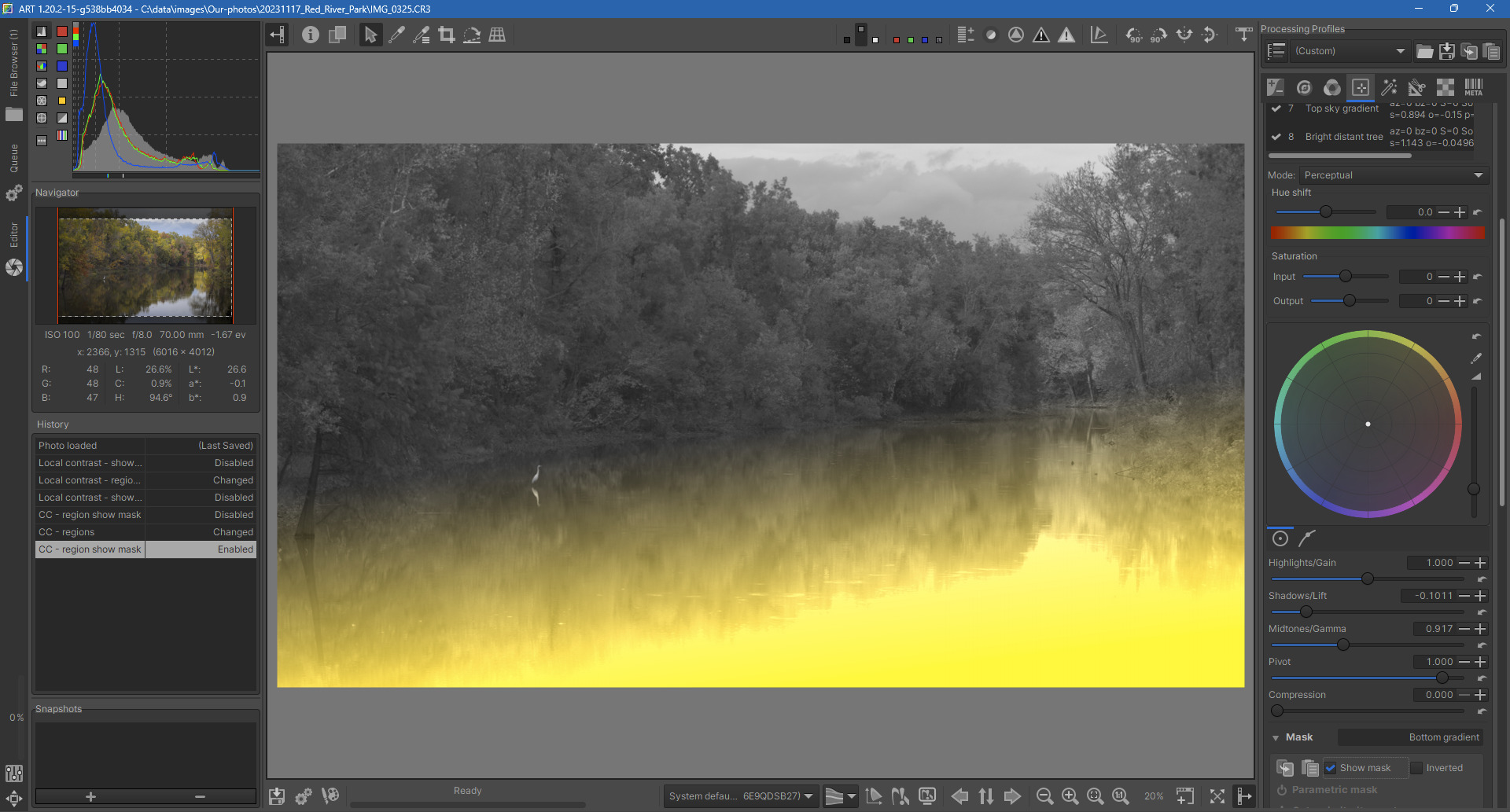The width and height of the screenshot is (1510, 812).
Task: Click the color wheel center point
Action: tap(1368, 424)
